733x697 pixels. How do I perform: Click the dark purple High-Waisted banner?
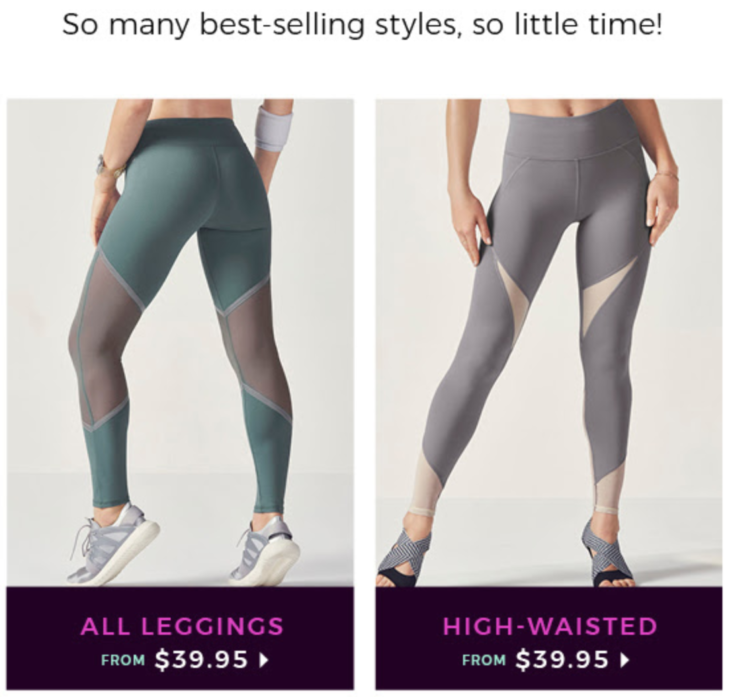(549, 638)
